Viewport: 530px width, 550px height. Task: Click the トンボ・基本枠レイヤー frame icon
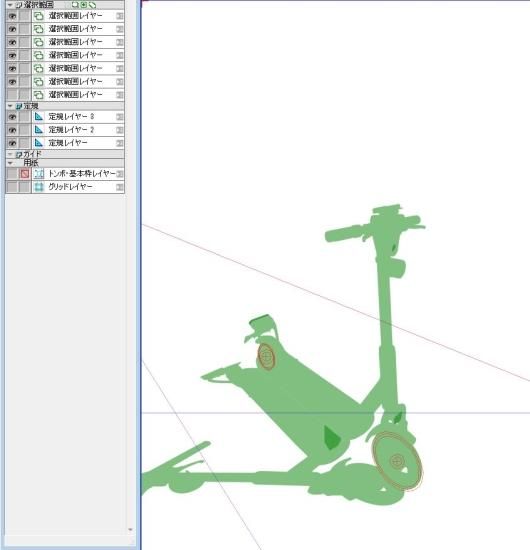pyautogui.click(x=39, y=174)
